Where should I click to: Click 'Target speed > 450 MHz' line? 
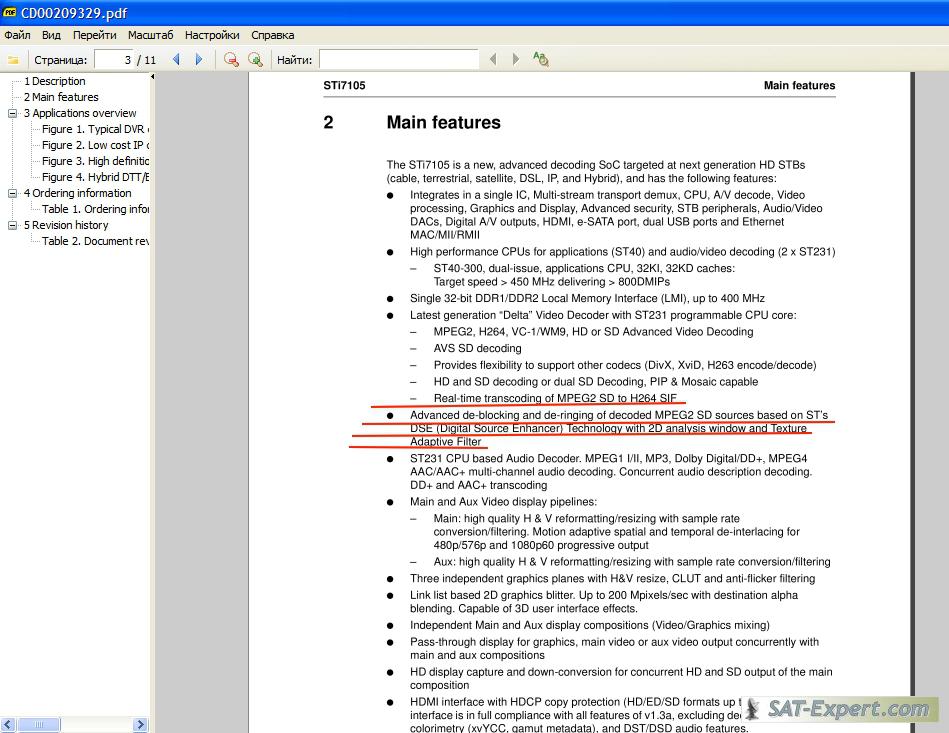tap(551, 282)
